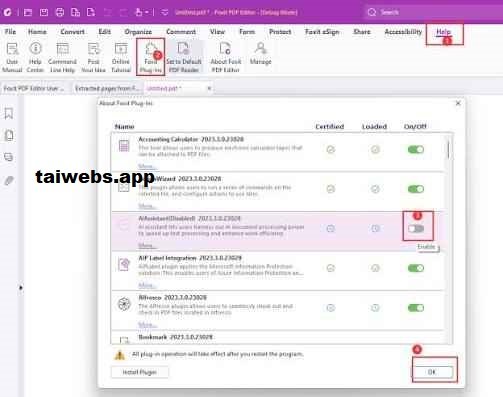Switch to the Foxit eSign tab
This screenshot has height=397, width=503.
tap(322, 32)
